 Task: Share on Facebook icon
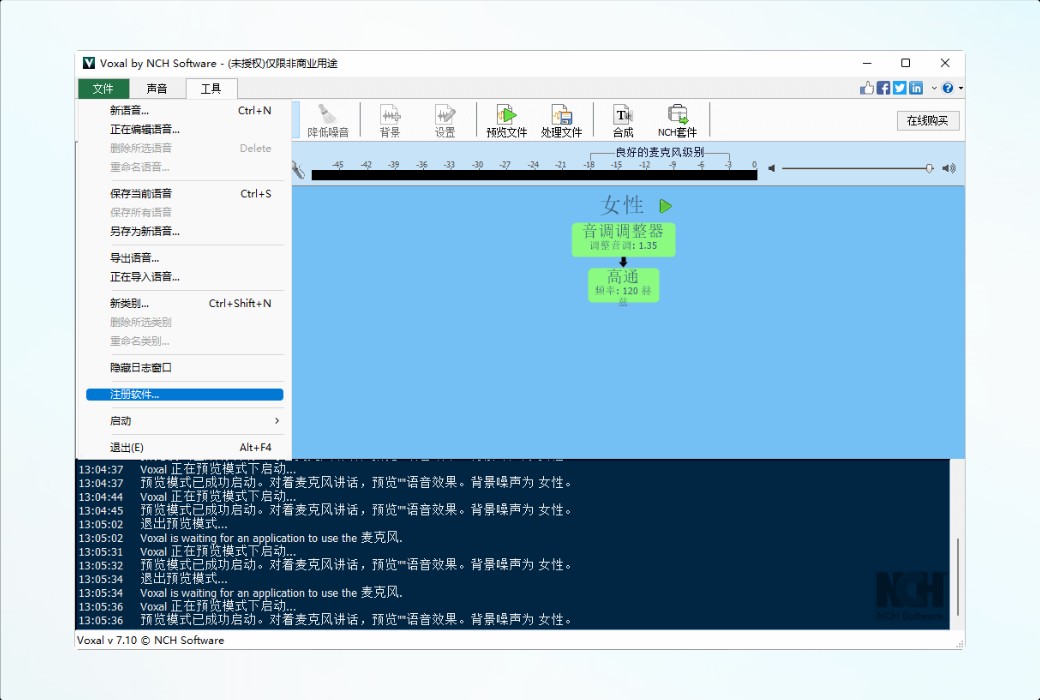coord(883,88)
